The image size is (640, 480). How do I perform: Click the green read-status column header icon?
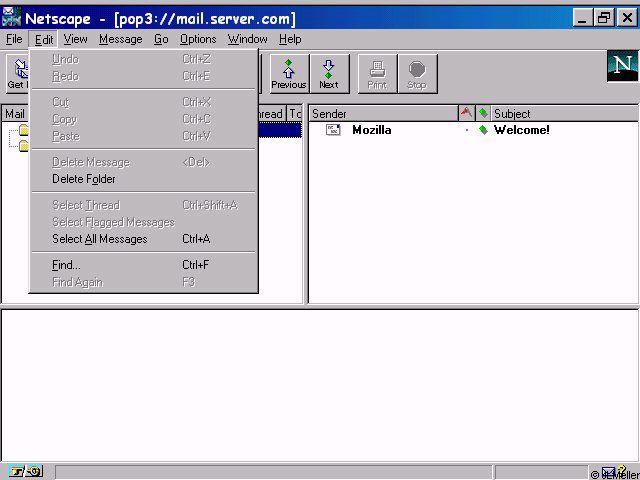[x=483, y=113]
